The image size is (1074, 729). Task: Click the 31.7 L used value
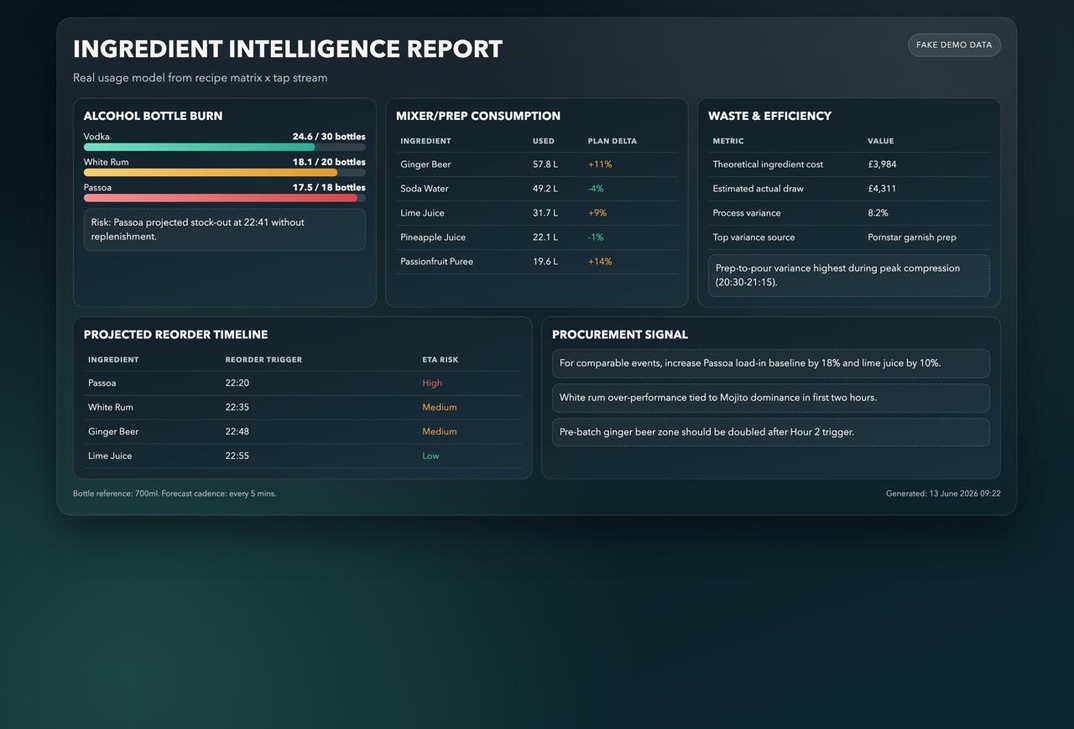(545, 213)
